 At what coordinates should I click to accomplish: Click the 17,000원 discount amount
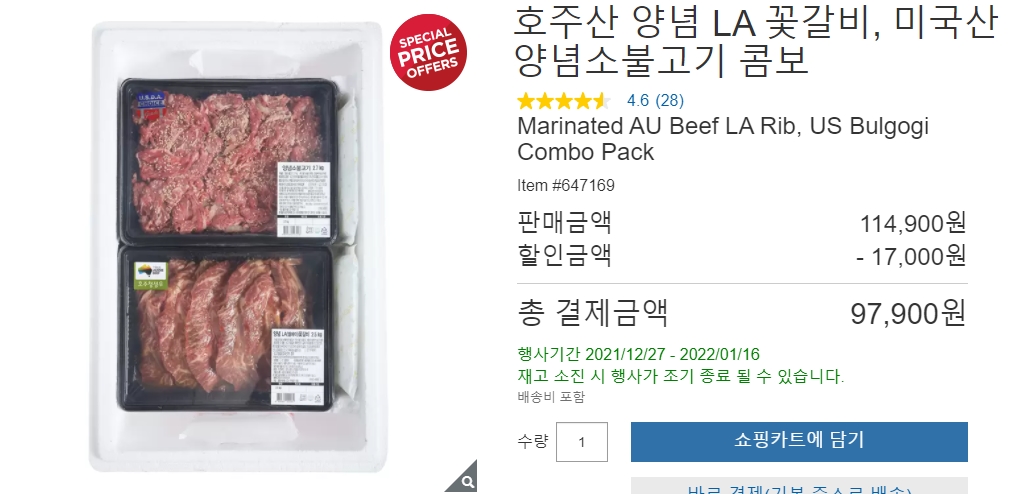coord(911,256)
